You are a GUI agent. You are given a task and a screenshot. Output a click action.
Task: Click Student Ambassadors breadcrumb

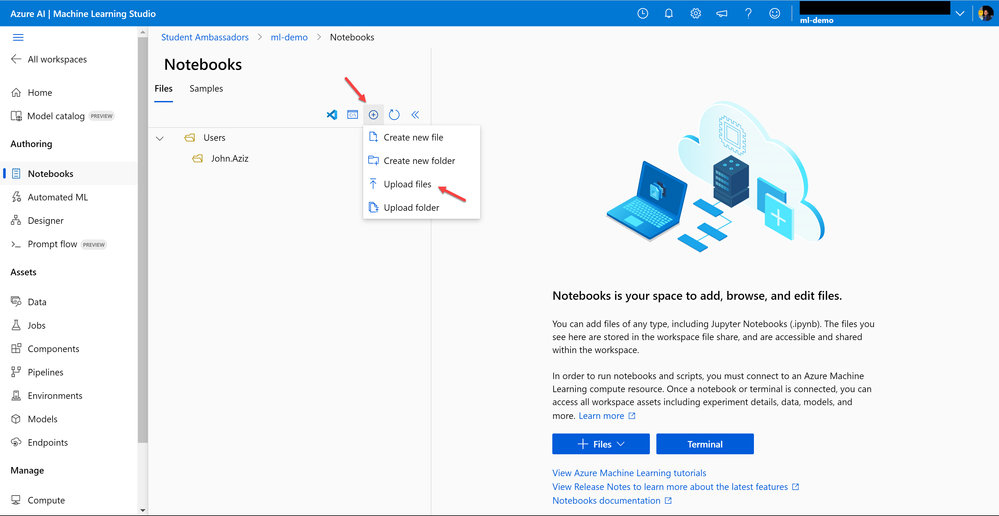point(205,38)
